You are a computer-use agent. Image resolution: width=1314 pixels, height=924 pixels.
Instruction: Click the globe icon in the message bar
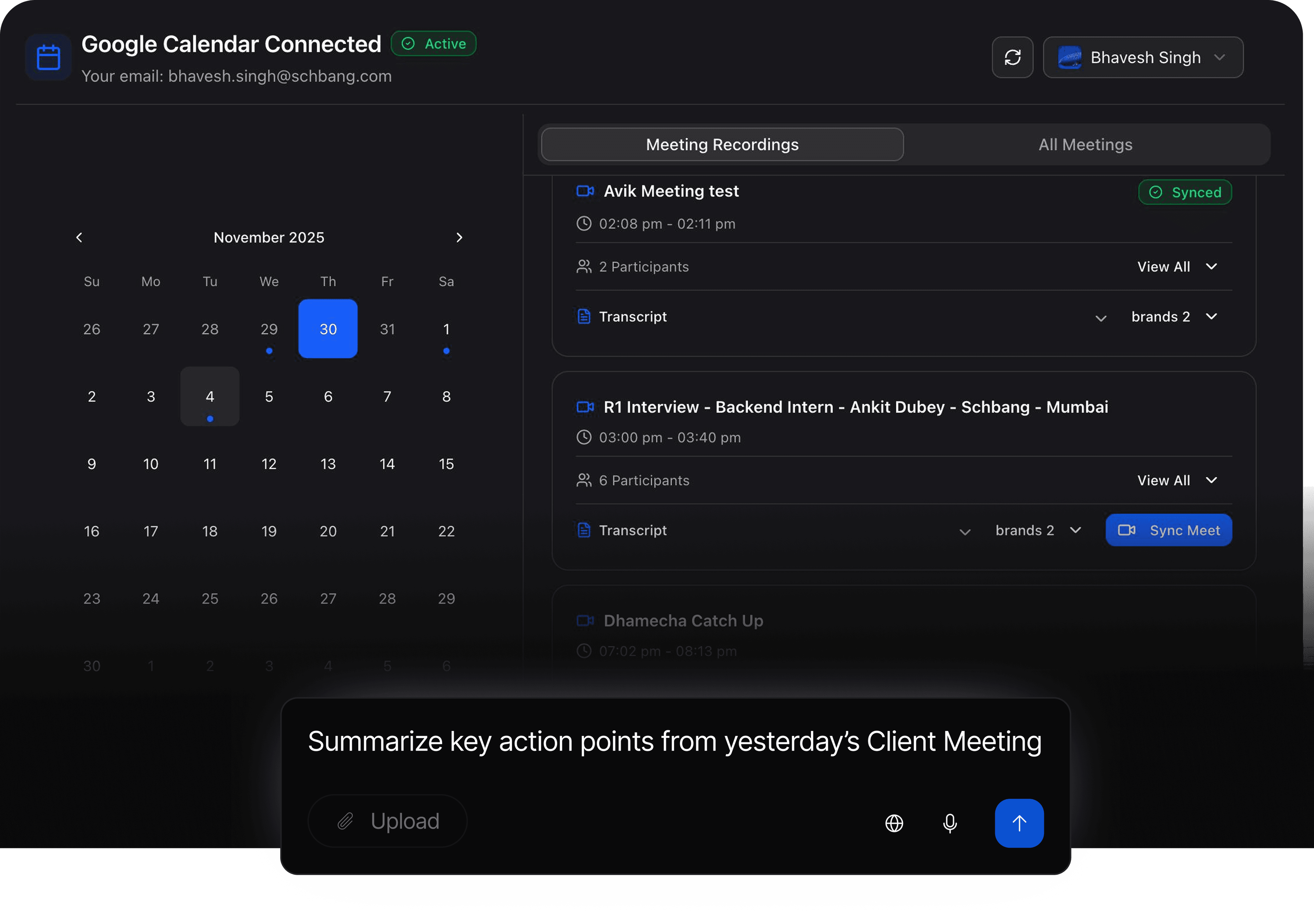[894, 824]
